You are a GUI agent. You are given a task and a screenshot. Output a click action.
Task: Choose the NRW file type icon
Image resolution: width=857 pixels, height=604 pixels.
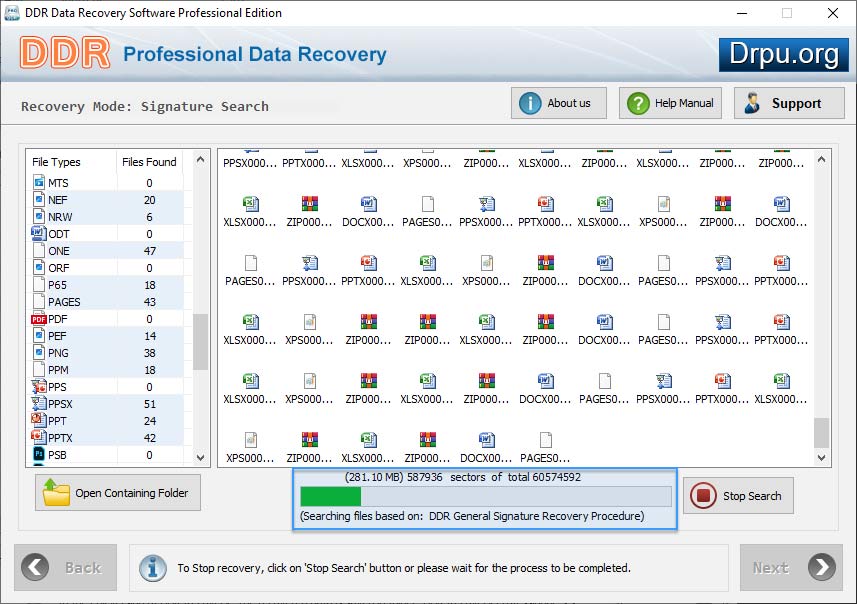[x=39, y=216]
